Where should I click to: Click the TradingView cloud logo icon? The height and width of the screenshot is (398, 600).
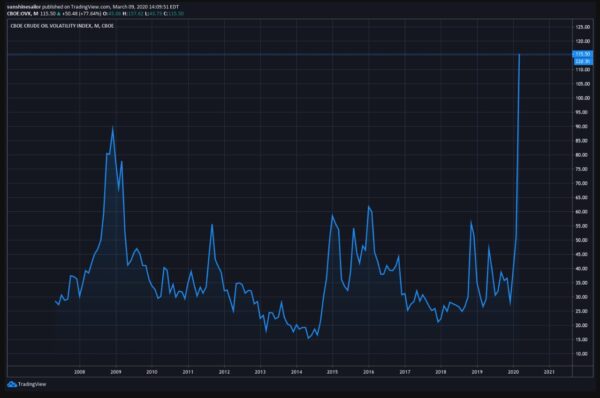click(12, 384)
